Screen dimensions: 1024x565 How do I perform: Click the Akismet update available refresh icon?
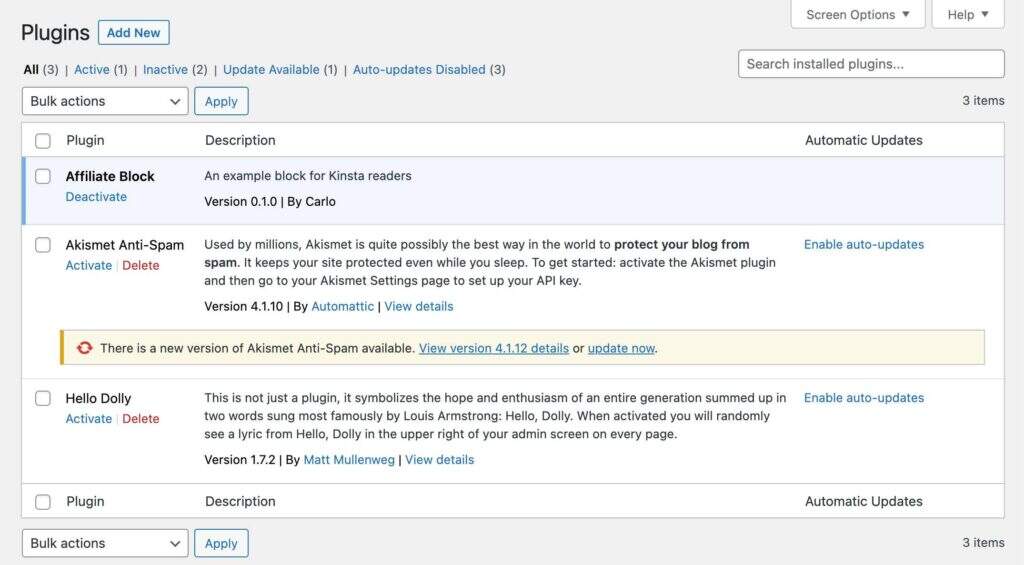pos(85,348)
